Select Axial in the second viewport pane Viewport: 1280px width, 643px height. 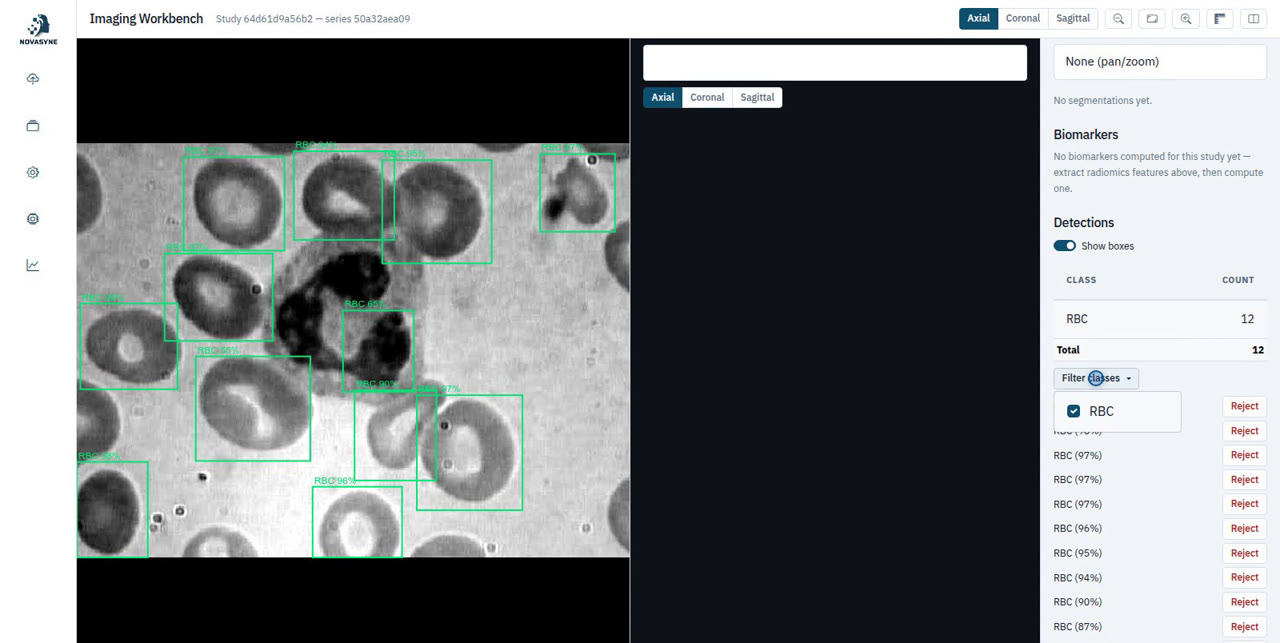click(x=663, y=97)
